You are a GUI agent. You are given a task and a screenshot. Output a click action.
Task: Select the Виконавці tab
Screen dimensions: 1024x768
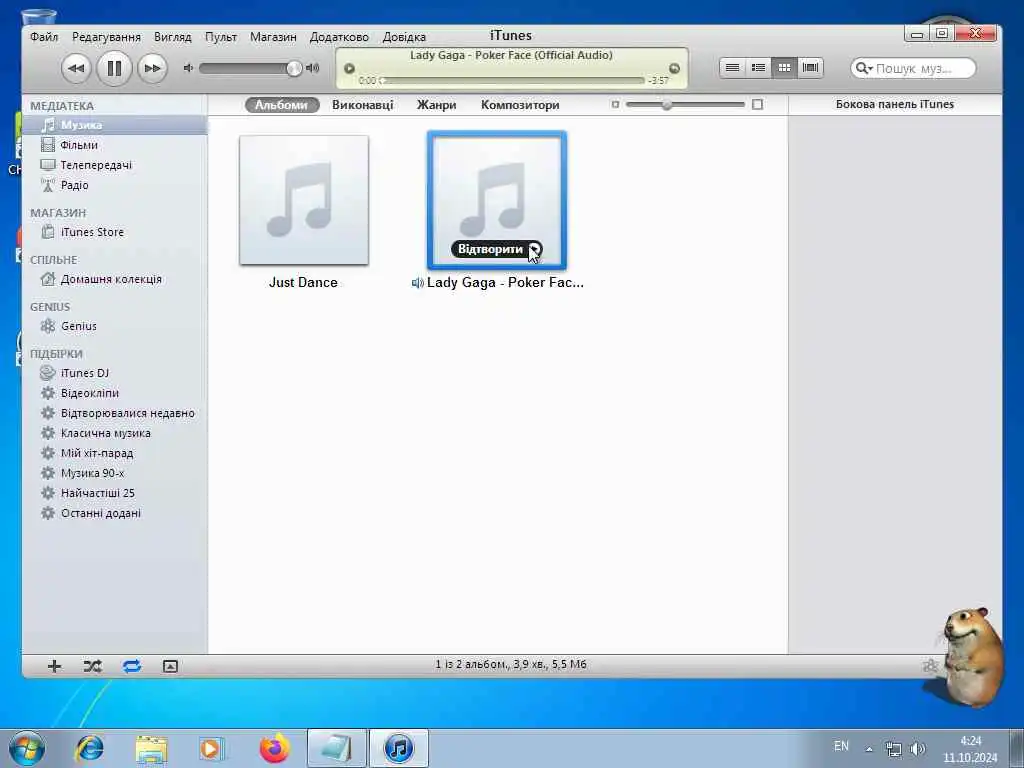coord(362,104)
